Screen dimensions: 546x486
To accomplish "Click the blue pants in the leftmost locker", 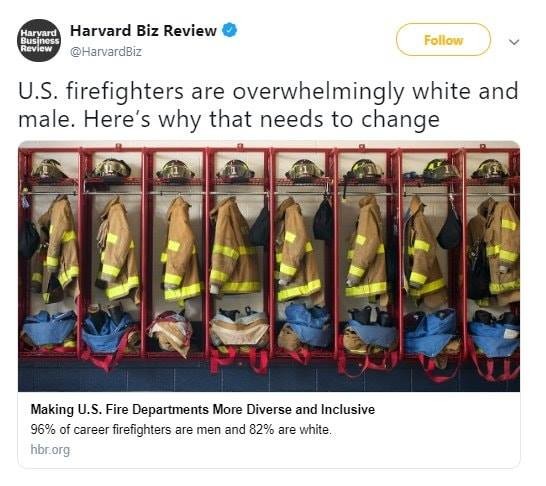I will (49, 328).
